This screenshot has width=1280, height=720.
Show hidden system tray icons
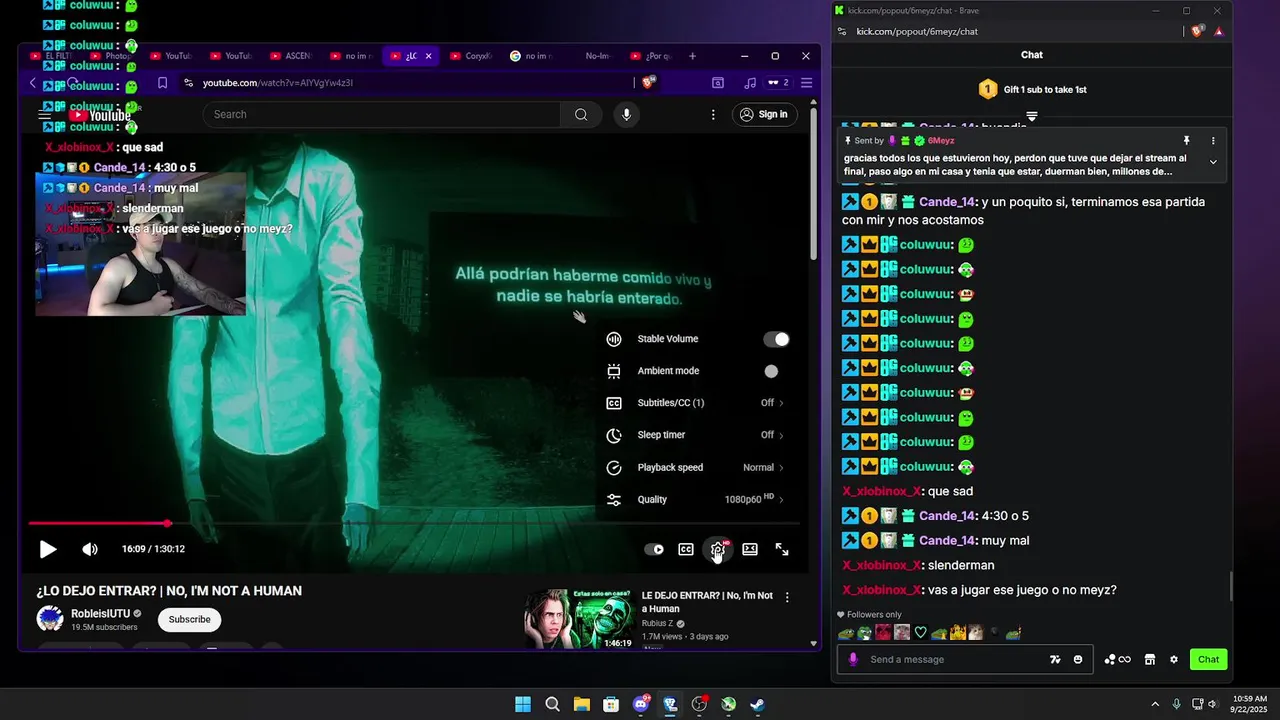(1155, 704)
